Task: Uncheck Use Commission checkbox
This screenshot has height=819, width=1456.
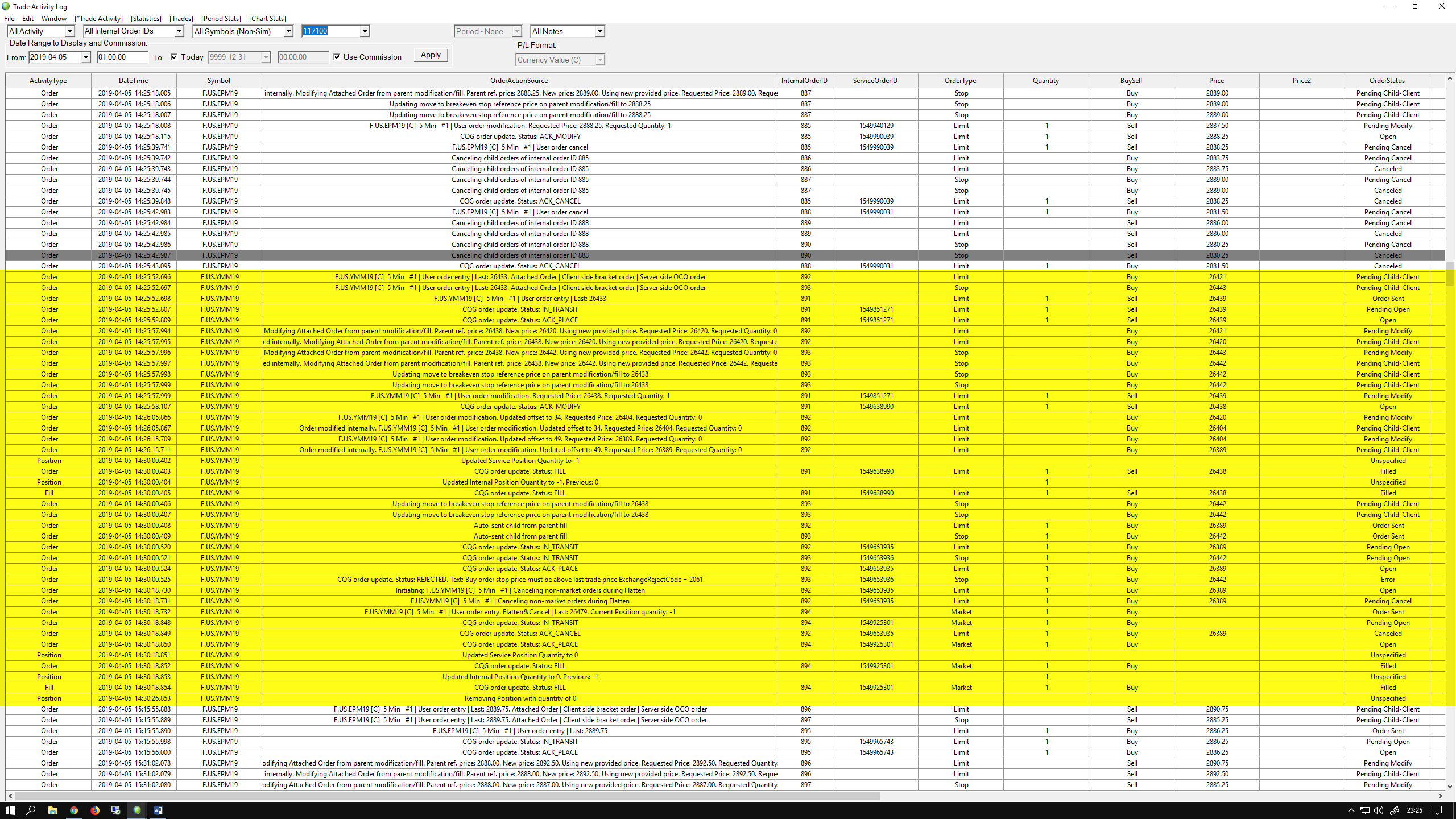Action: pos(337,57)
